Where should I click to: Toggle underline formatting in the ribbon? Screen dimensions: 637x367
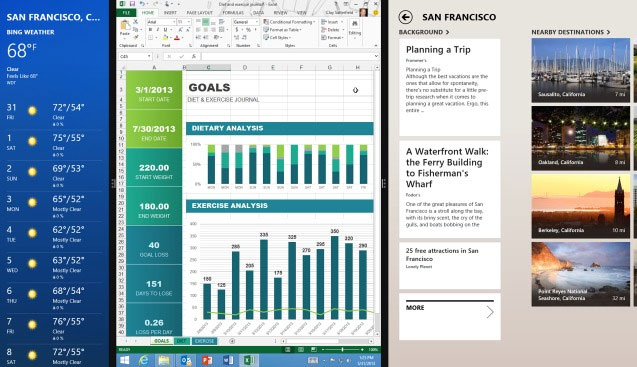(x=165, y=30)
